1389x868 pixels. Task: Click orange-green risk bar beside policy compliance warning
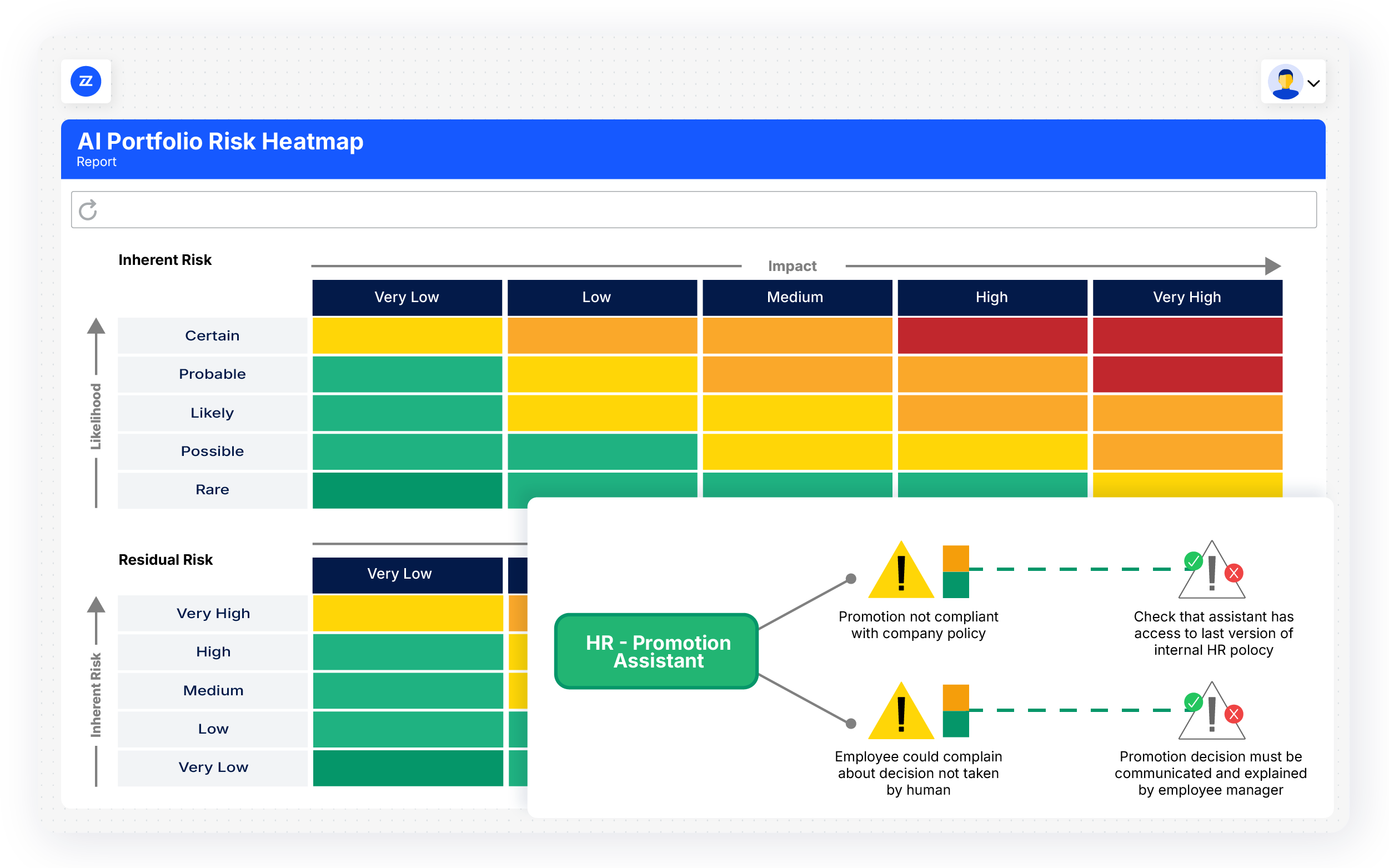tap(956, 571)
